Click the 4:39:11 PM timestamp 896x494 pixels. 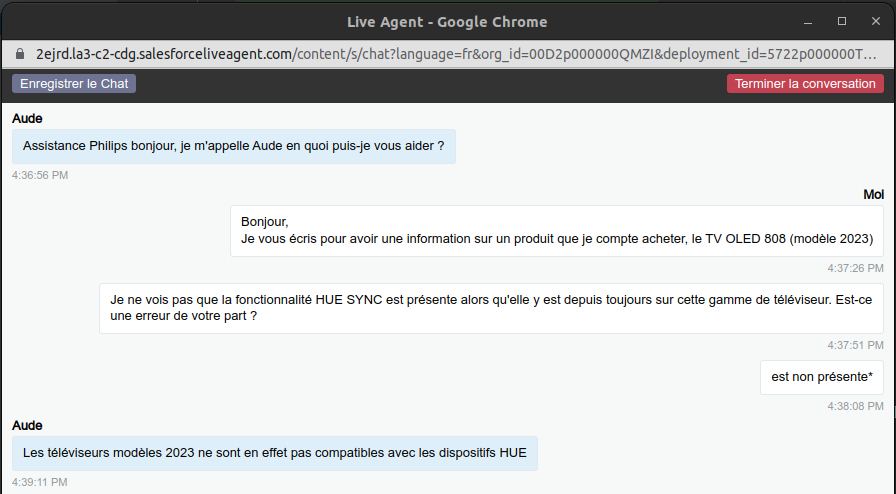click(x=39, y=482)
